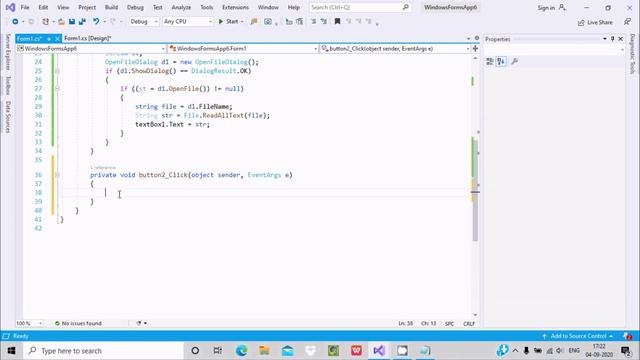Open the Edit menu

(43, 7)
